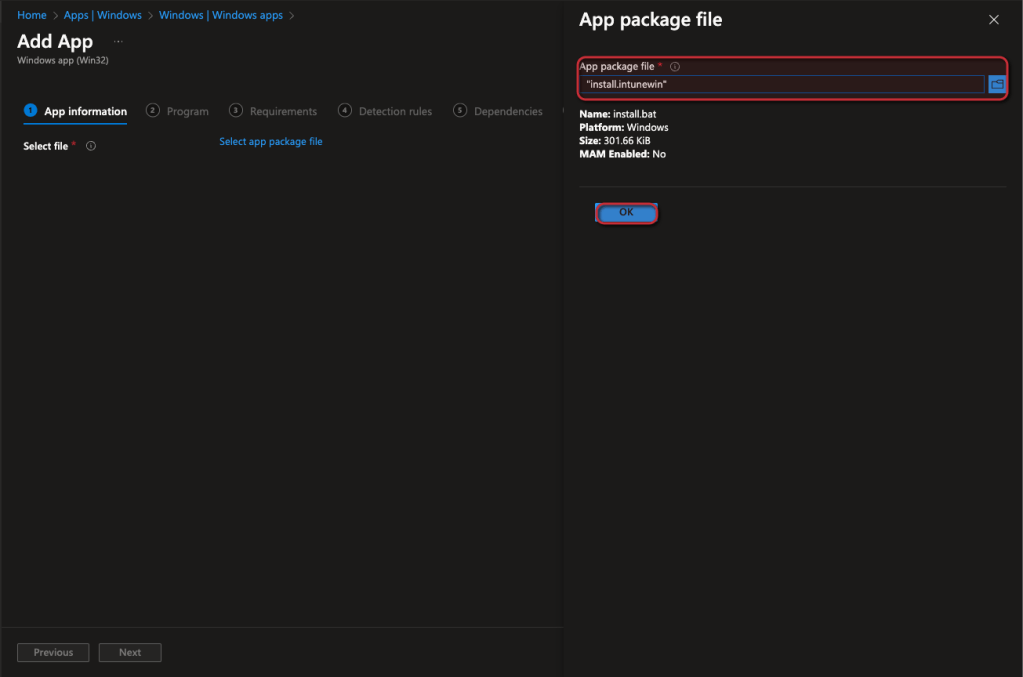
Task: Click the App package file field label
Action: (617, 67)
